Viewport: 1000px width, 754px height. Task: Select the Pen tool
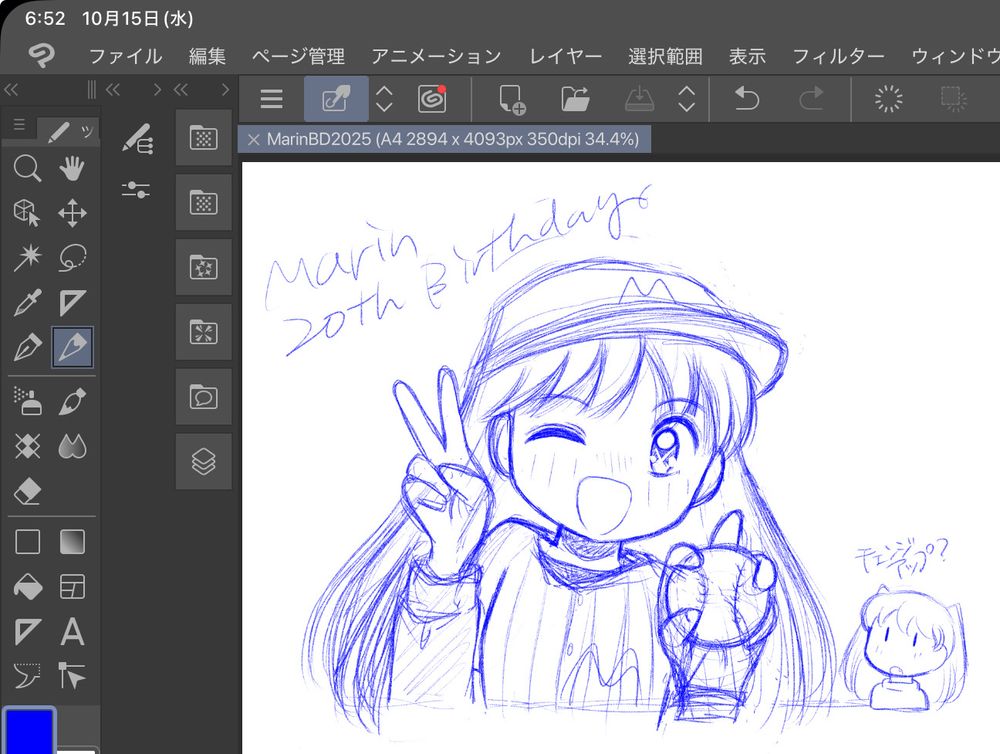[x=27, y=347]
